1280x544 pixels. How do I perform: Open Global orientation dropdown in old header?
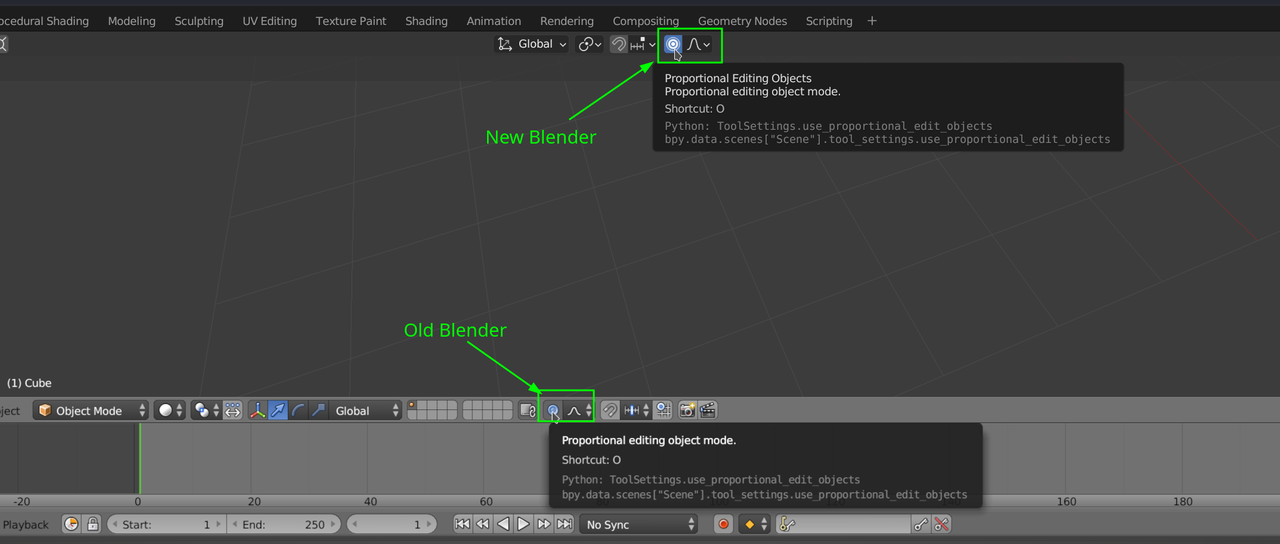pyautogui.click(x=365, y=411)
